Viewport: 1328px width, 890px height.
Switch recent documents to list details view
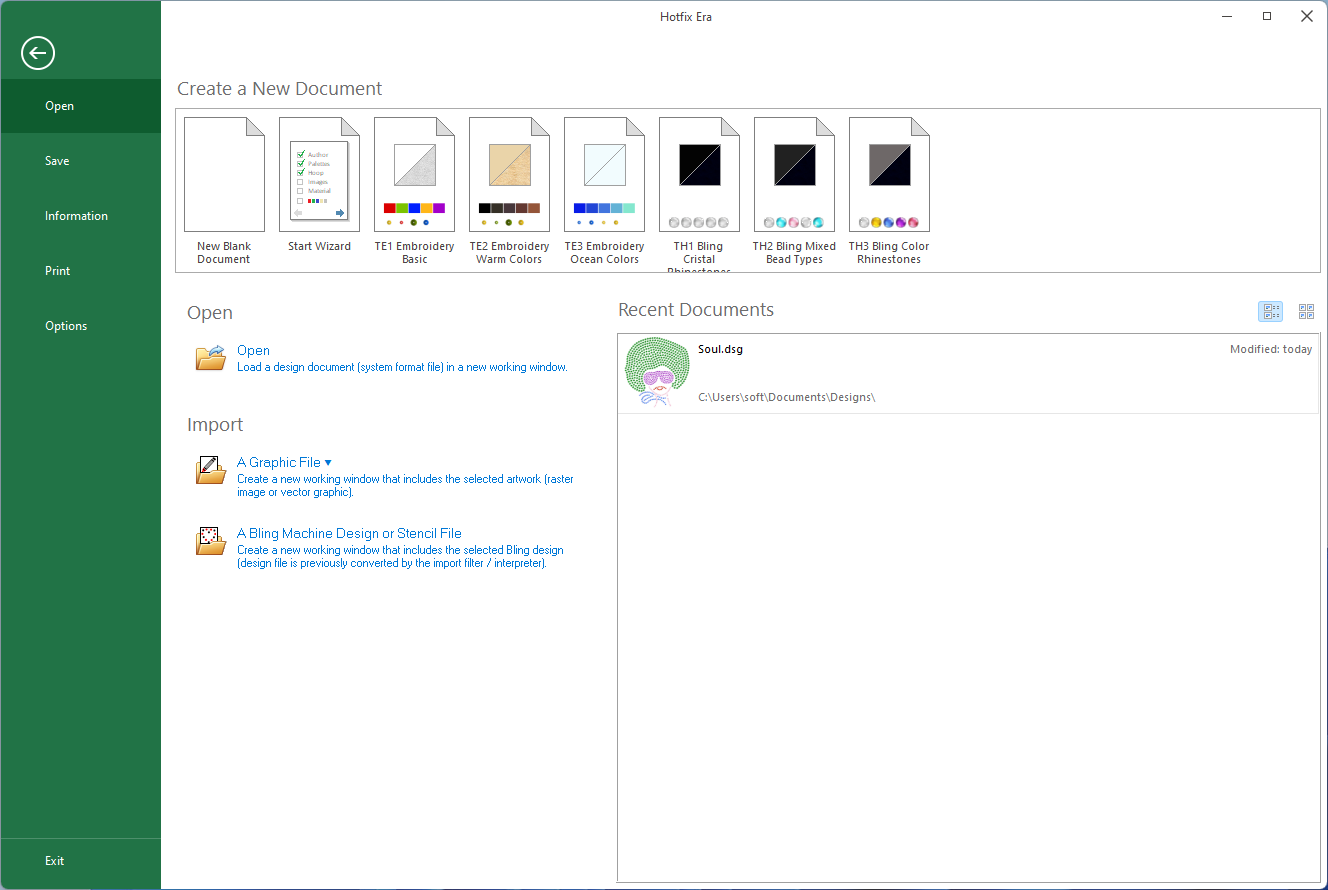click(x=1270, y=312)
